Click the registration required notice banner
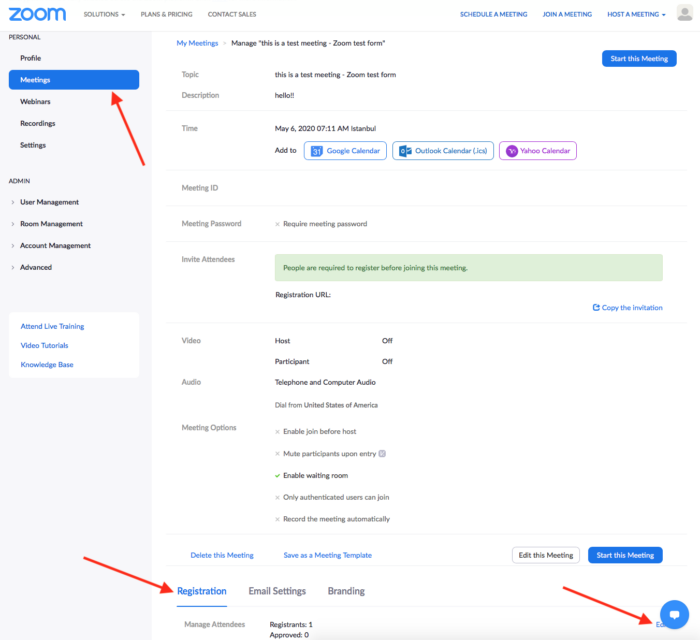 [468, 268]
